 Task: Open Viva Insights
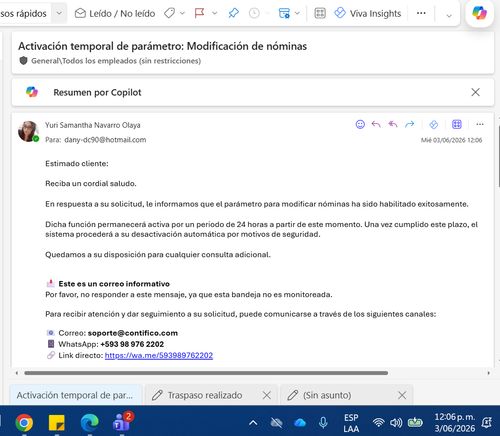tap(368, 13)
